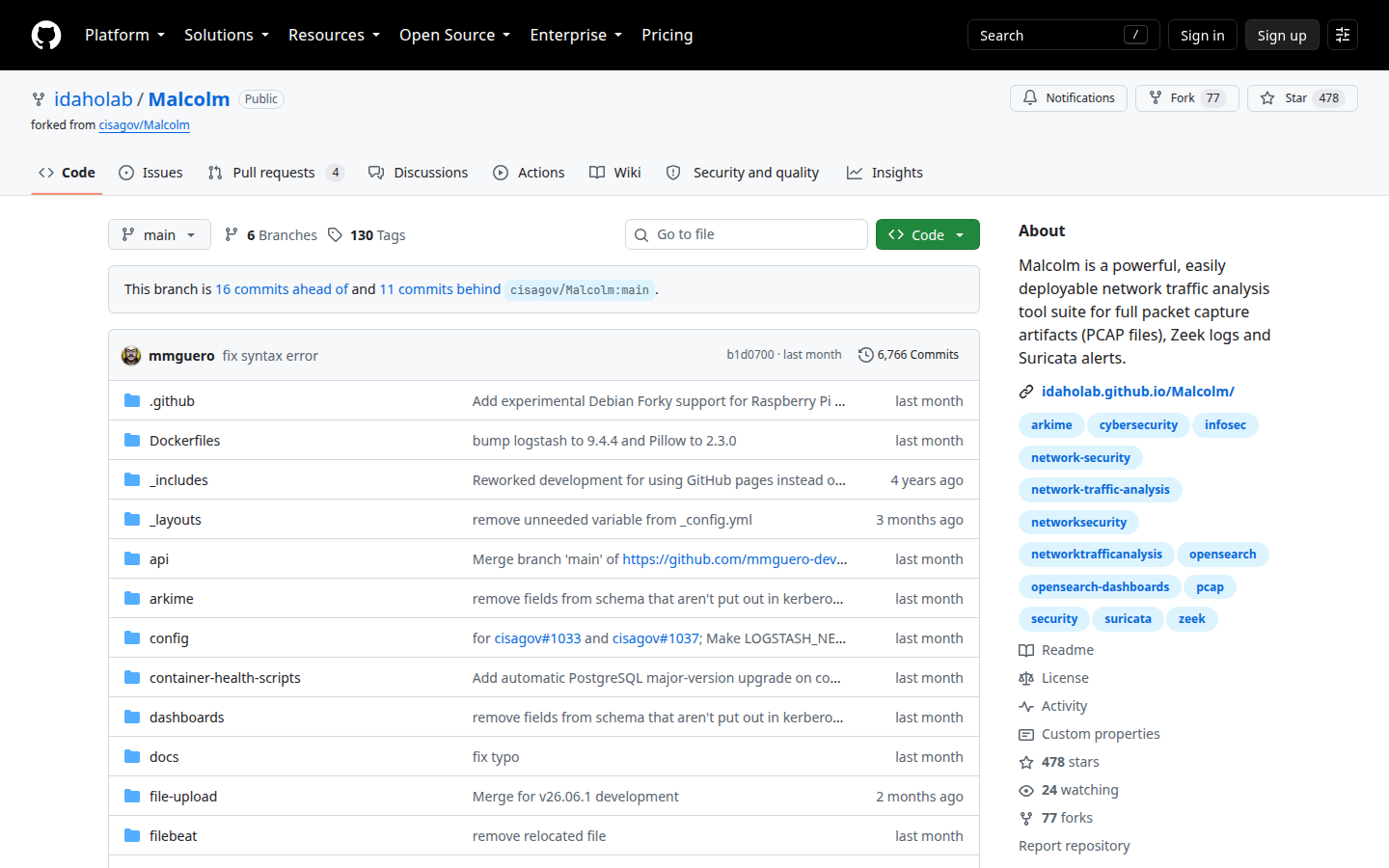Click the container-health-scripts folder icon

click(132, 677)
